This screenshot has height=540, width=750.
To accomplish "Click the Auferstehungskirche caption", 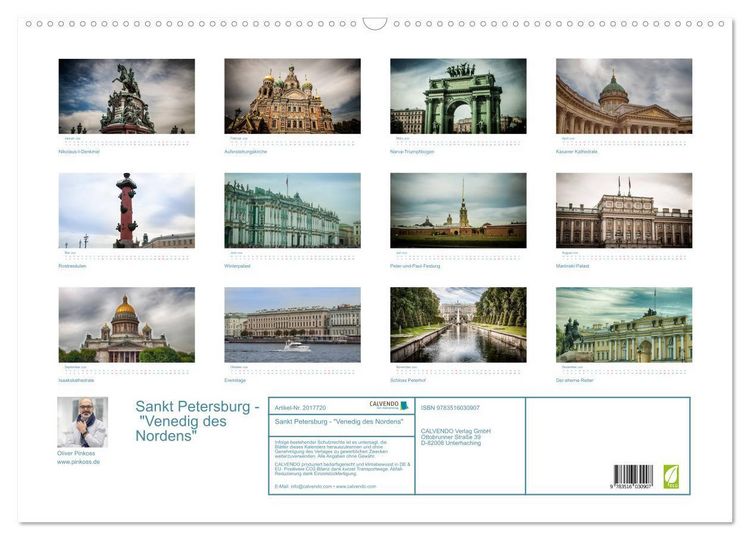I will pyautogui.click(x=245, y=152).
